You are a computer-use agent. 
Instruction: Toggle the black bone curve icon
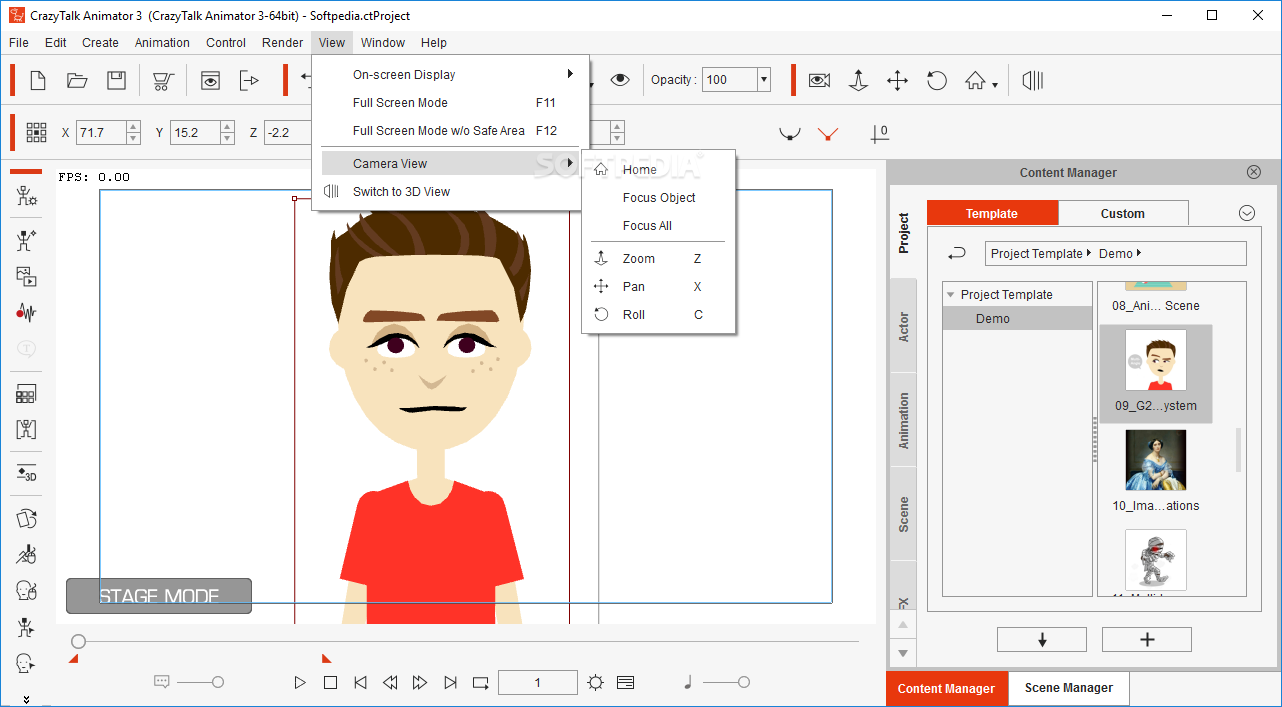pos(790,133)
